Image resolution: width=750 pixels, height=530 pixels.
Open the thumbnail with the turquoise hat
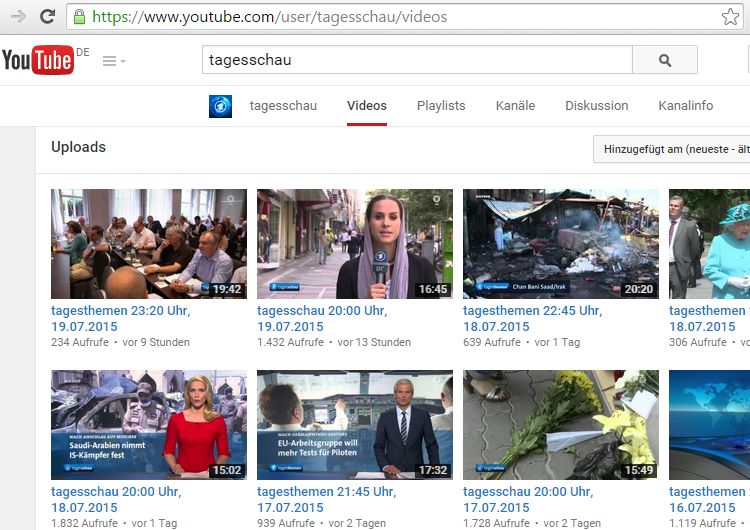pyautogui.click(x=709, y=244)
